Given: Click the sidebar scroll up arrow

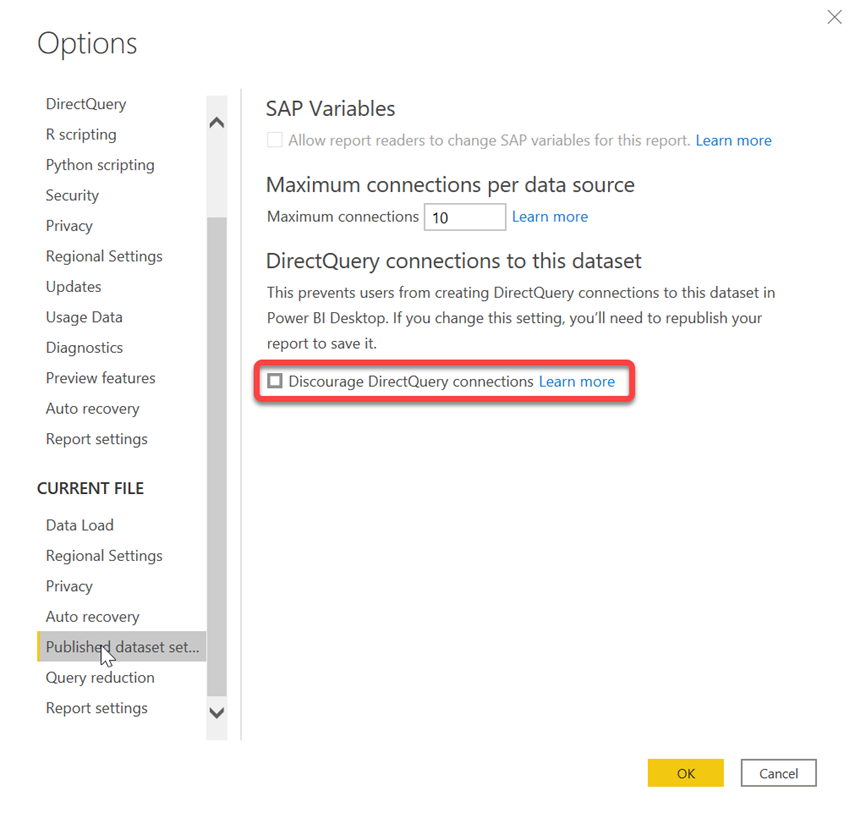Looking at the screenshot, I should point(216,122).
